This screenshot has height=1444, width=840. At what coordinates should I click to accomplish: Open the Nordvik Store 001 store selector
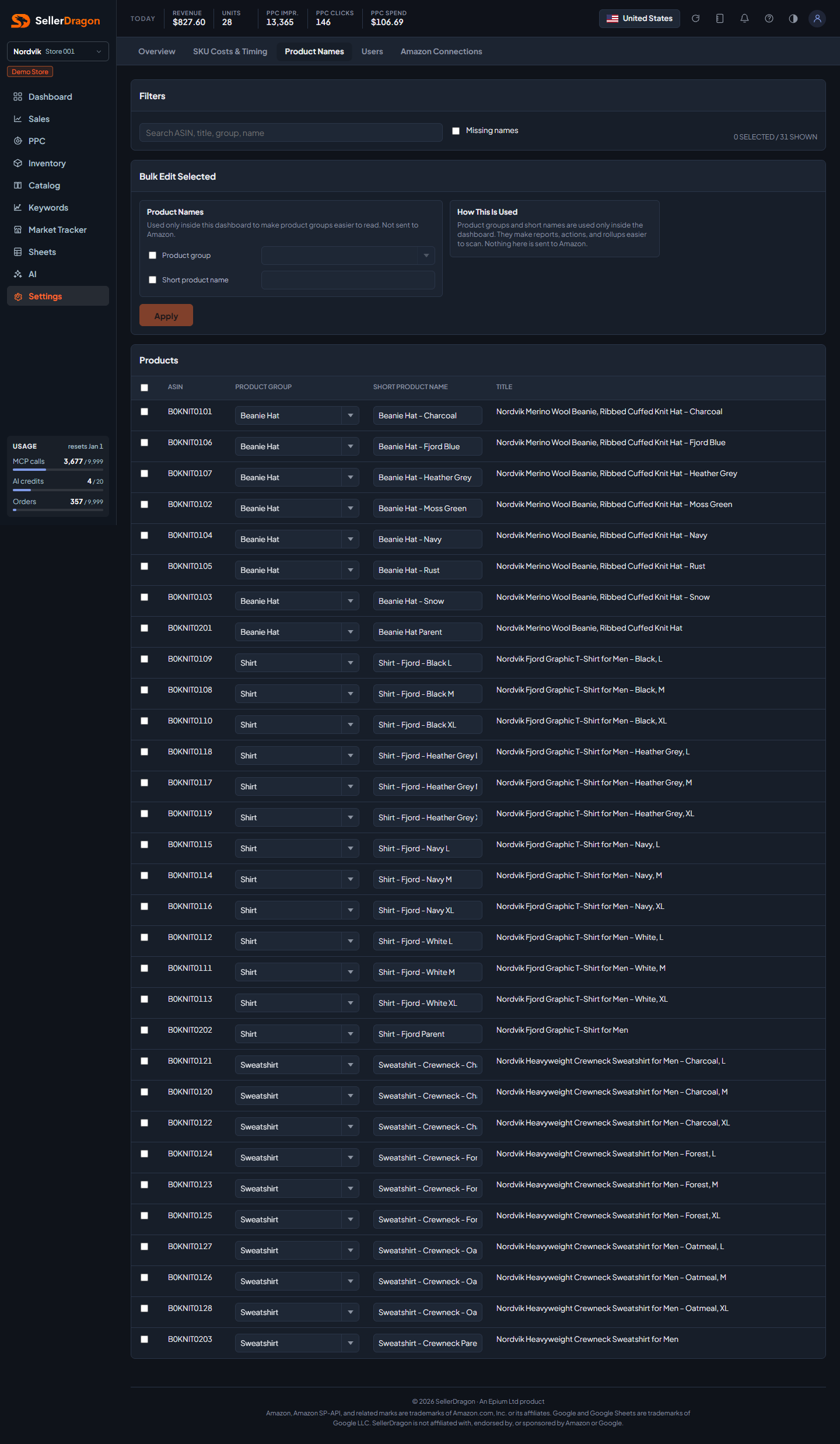[58, 51]
